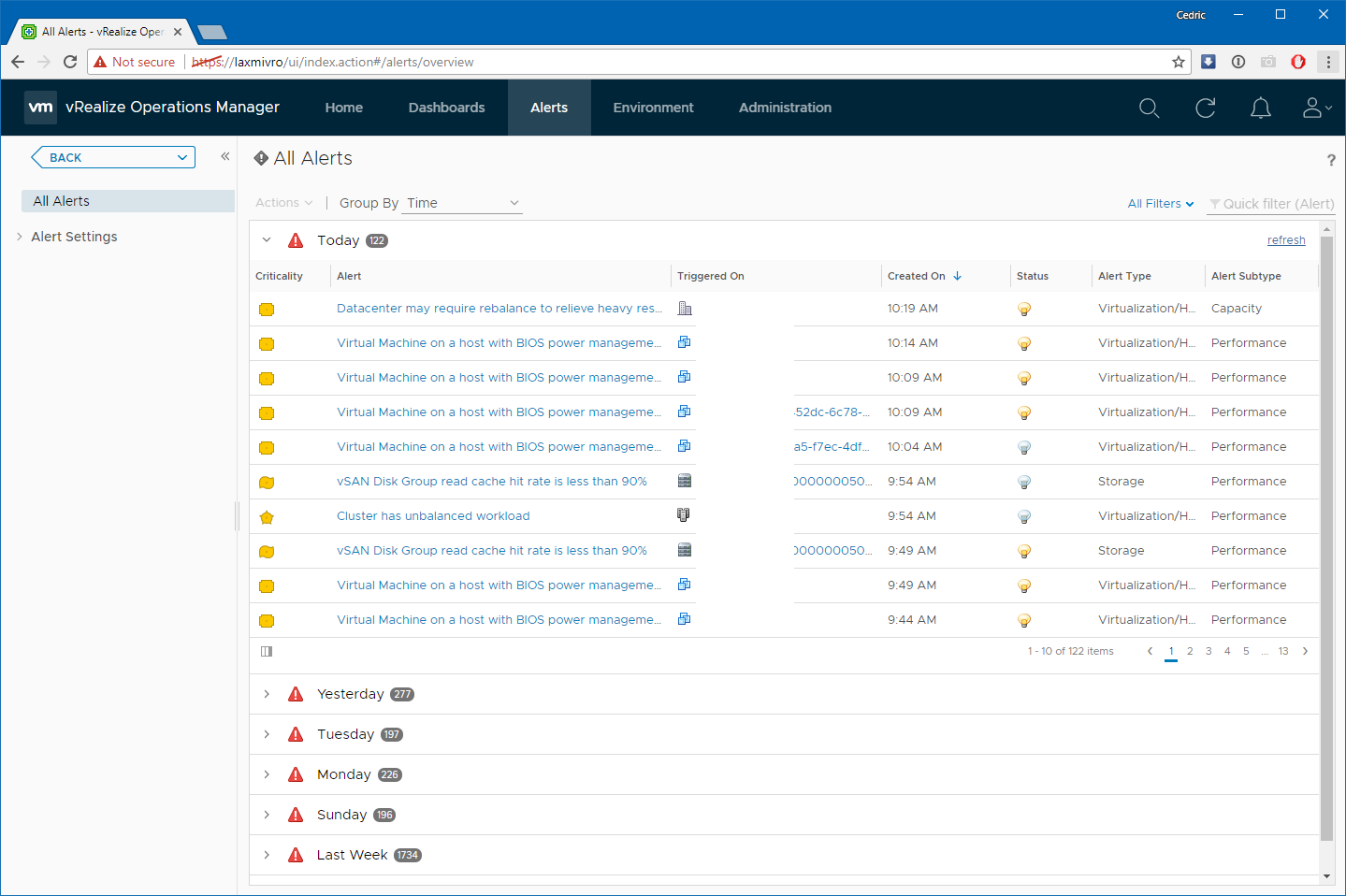Open the Group By Time dropdown
The width and height of the screenshot is (1346, 896).
pyautogui.click(x=462, y=203)
